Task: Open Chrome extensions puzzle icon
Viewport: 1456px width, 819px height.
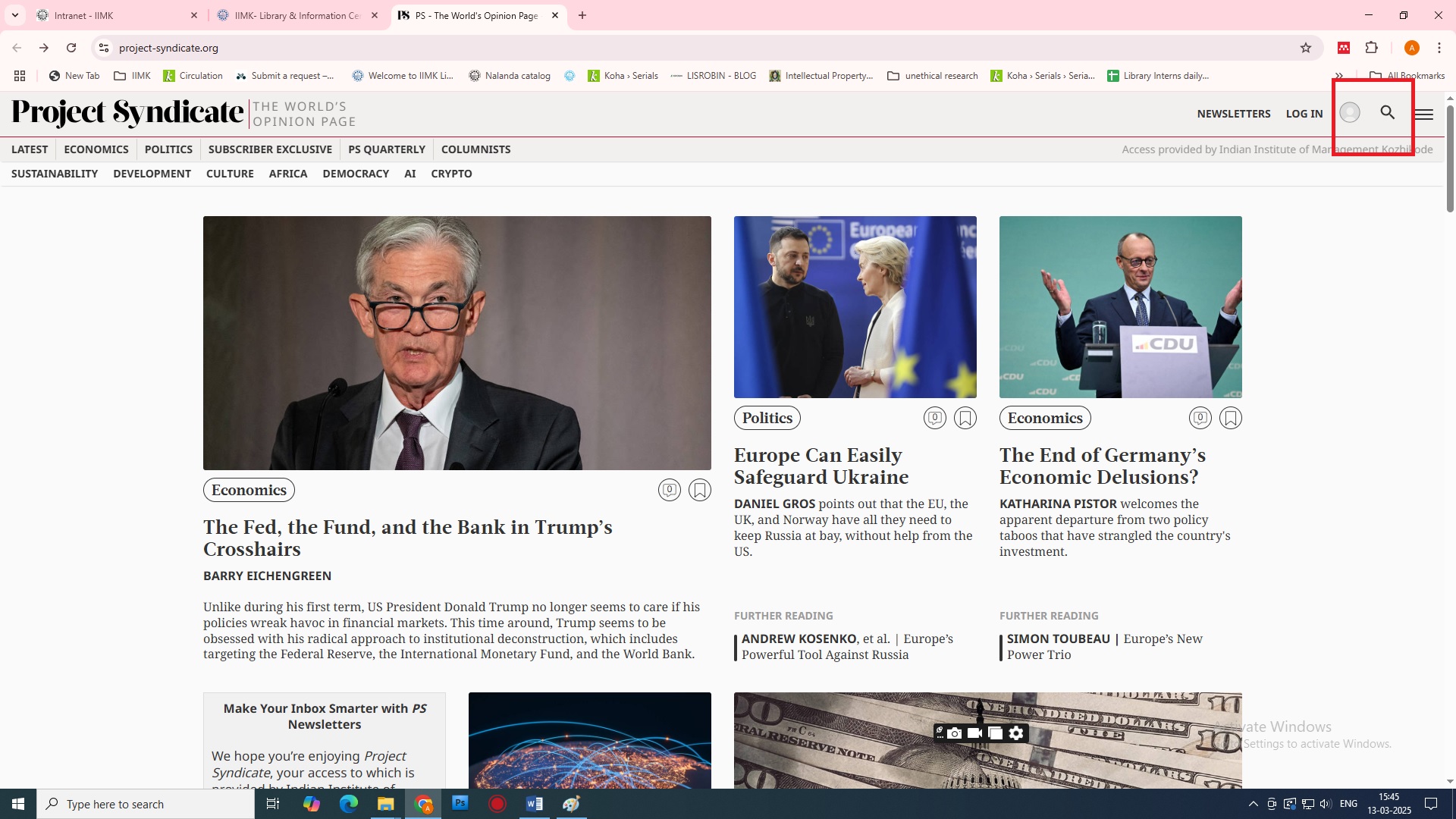Action: click(1371, 48)
